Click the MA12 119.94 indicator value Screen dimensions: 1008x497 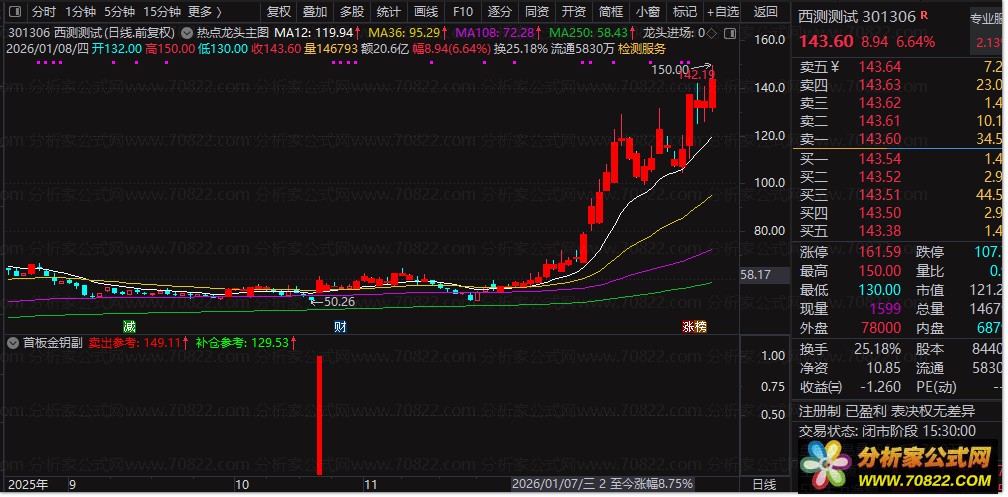click(318, 32)
